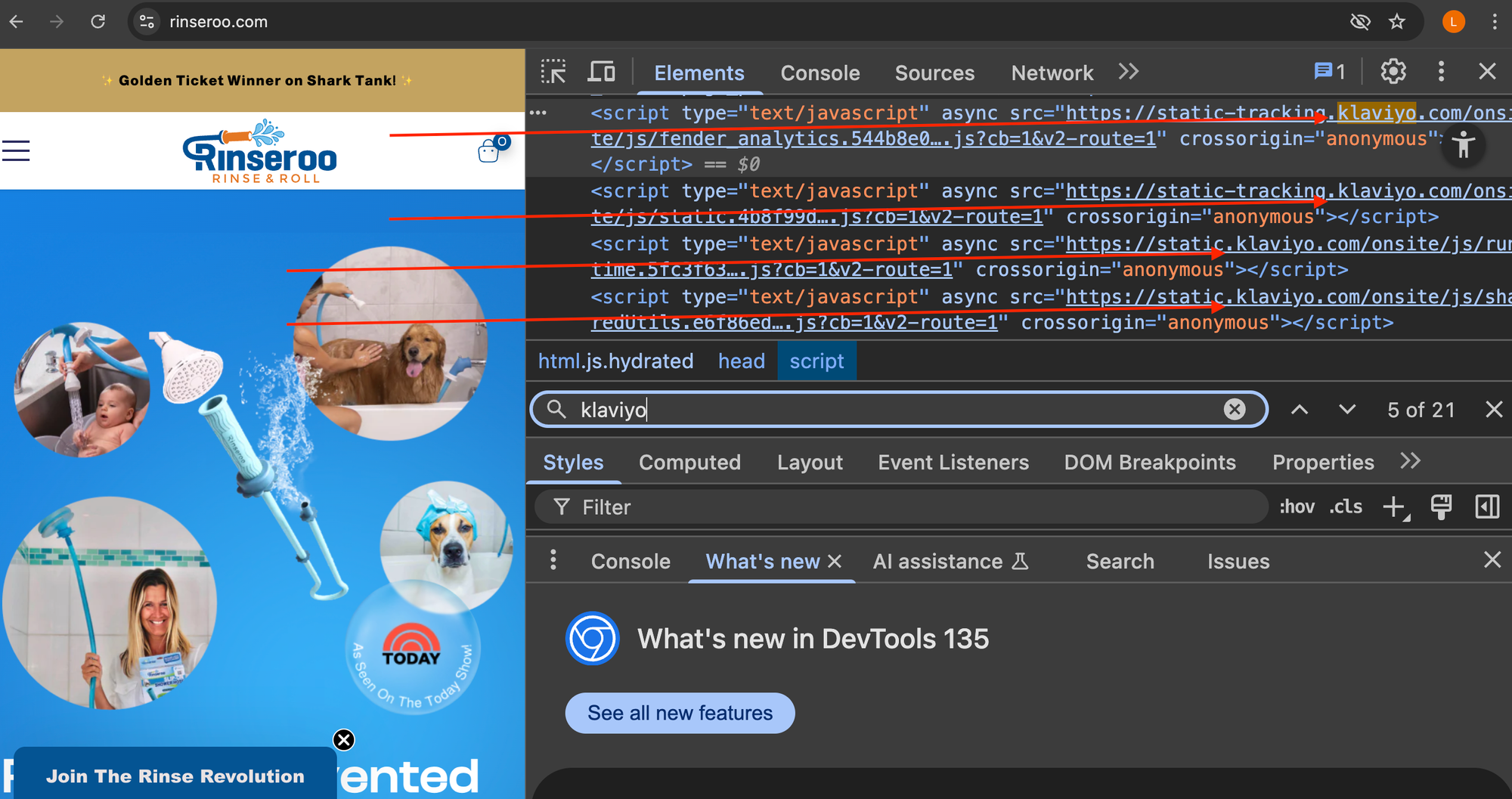Image resolution: width=1512 pixels, height=799 pixels.
Task: Open DevTools settings gear
Action: [x=1393, y=72]
